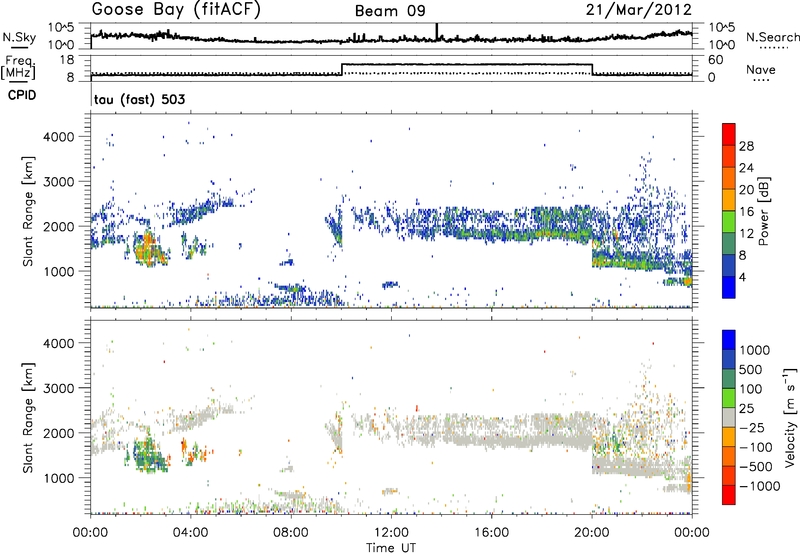Viewport: 800px width, 554px height.
Task: Click the gray -25 to 25 Velocity bar segment
Action: (729, 418)
